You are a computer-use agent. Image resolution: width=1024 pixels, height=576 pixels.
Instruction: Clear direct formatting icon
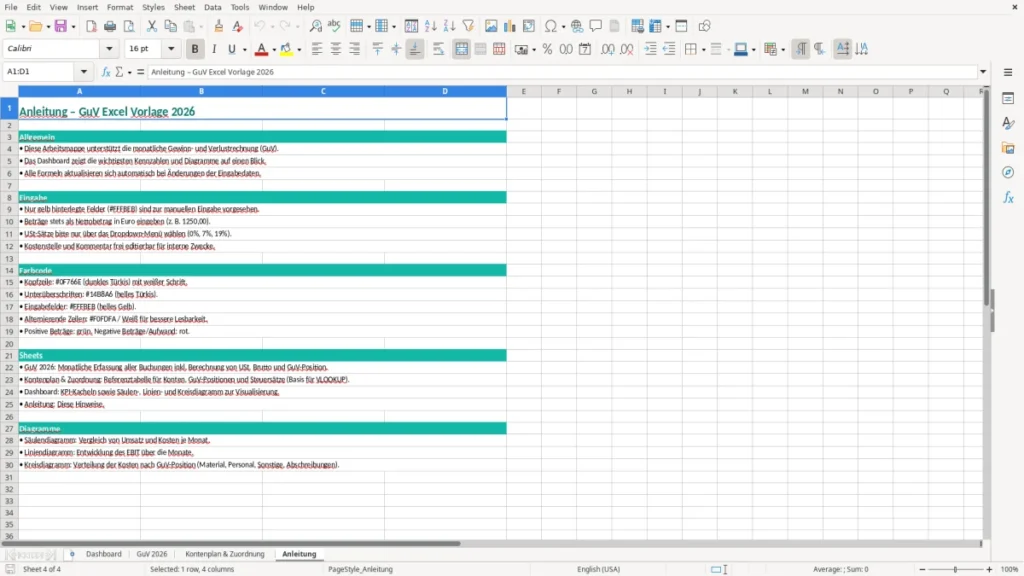[238, 26]
